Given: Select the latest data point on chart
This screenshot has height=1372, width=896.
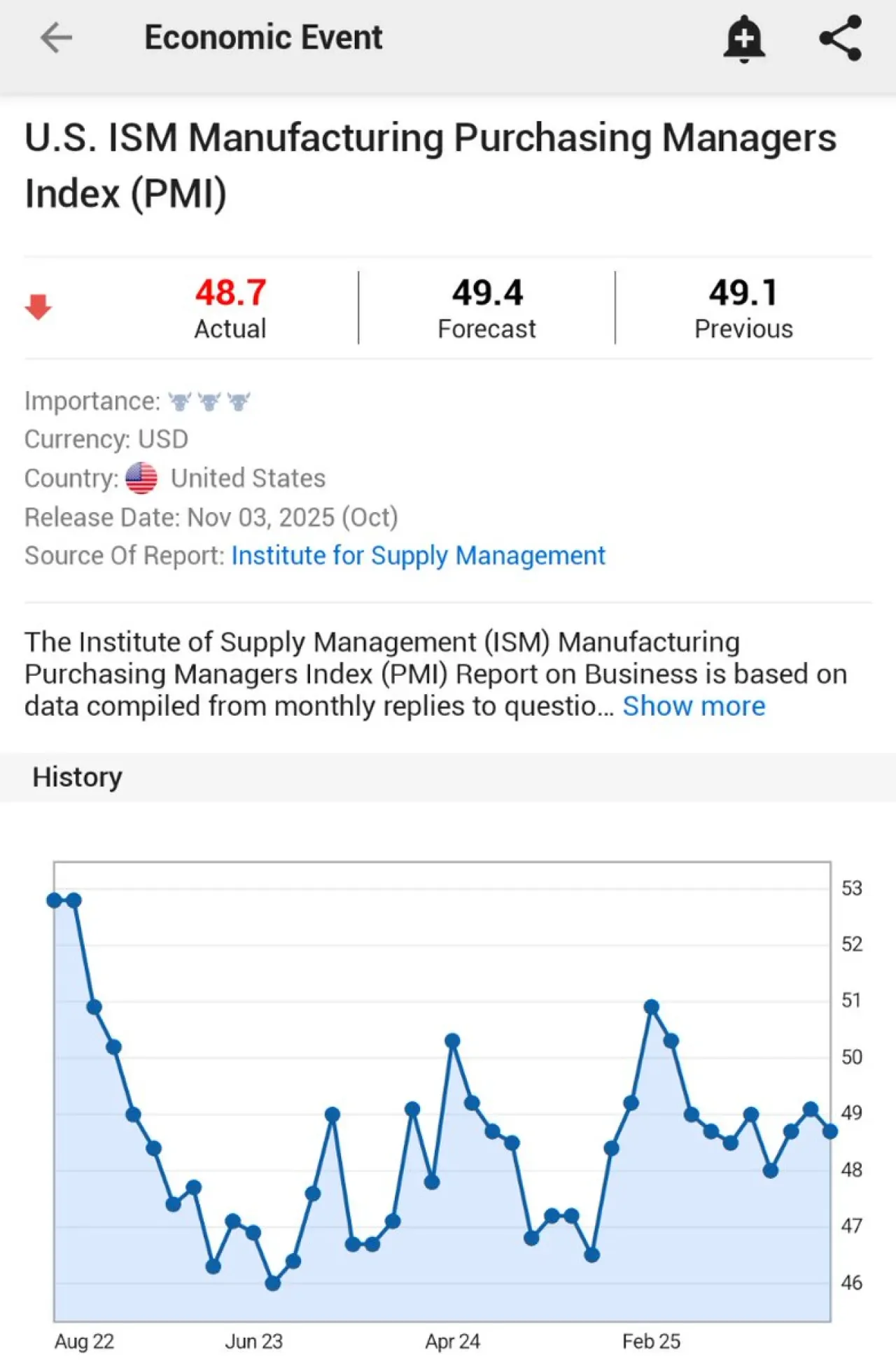Looking at the screenshot, I should pos(830,1131).
